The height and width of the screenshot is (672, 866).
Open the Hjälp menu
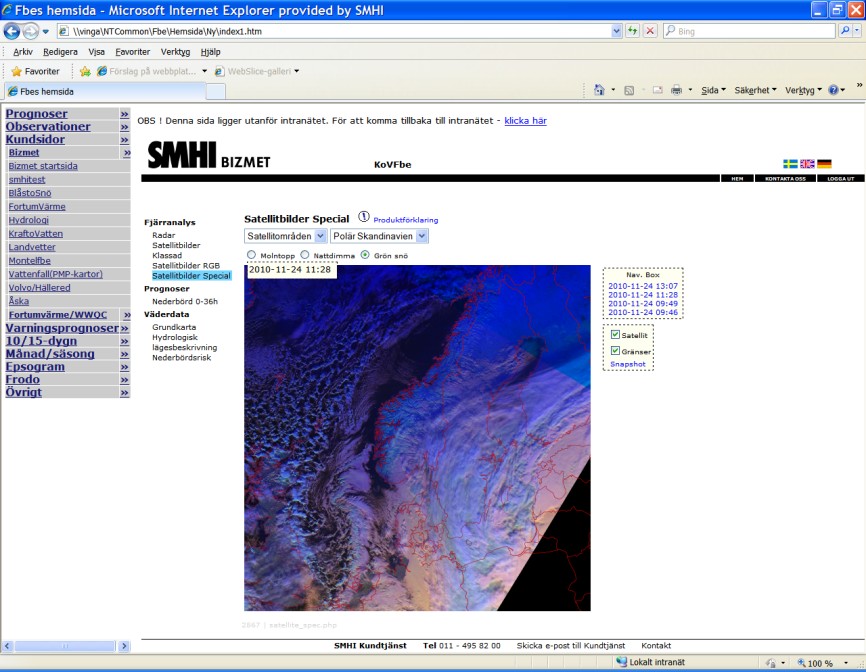[x=210, y=52]
